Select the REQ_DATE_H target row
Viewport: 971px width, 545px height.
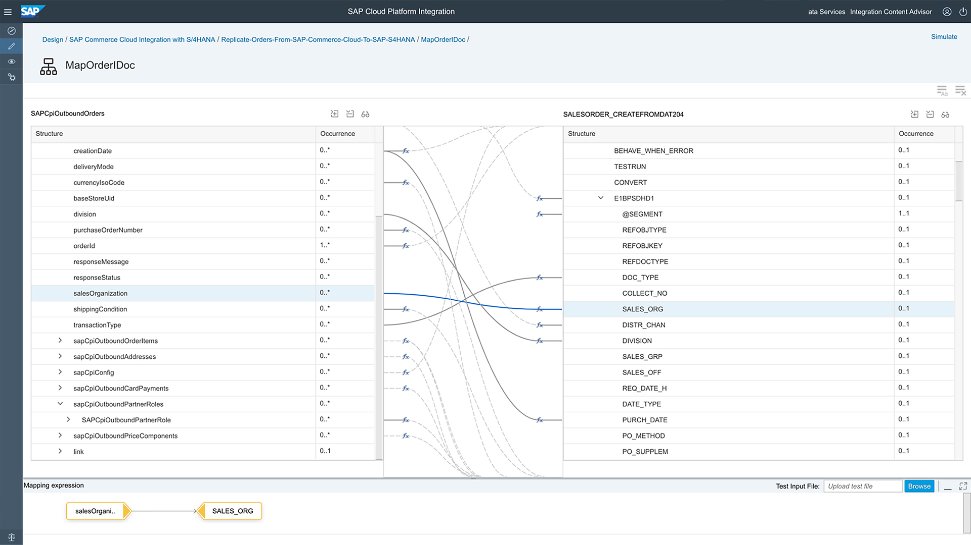[759, 388]
